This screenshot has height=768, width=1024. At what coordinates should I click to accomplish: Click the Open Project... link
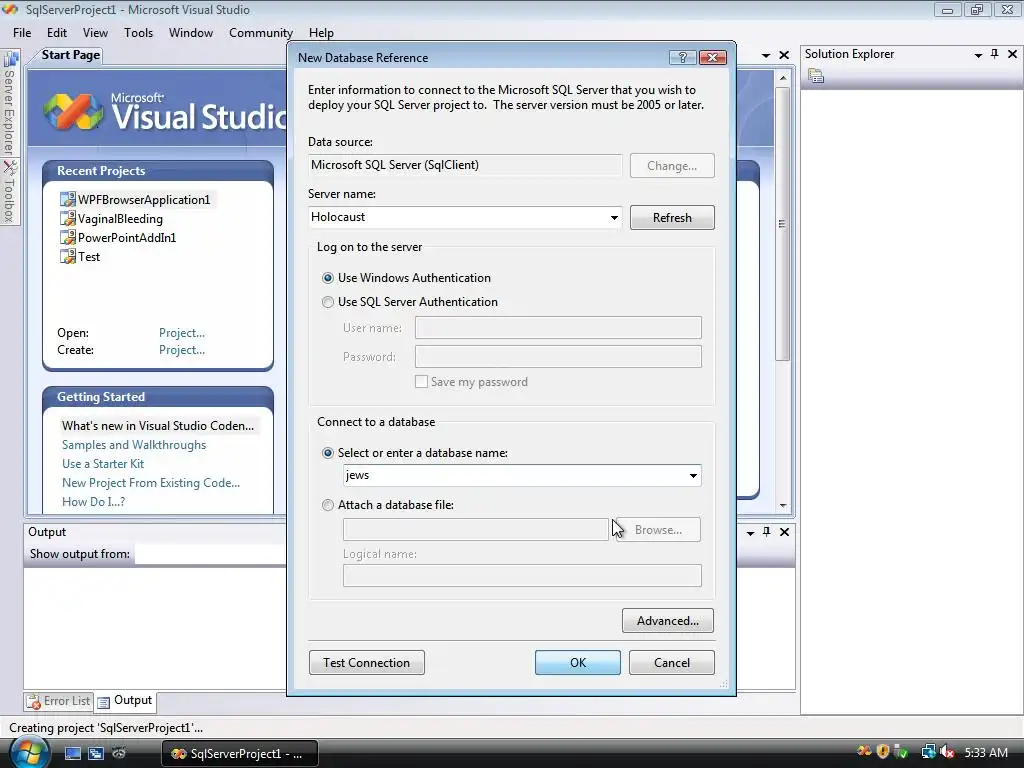[182, 333]
